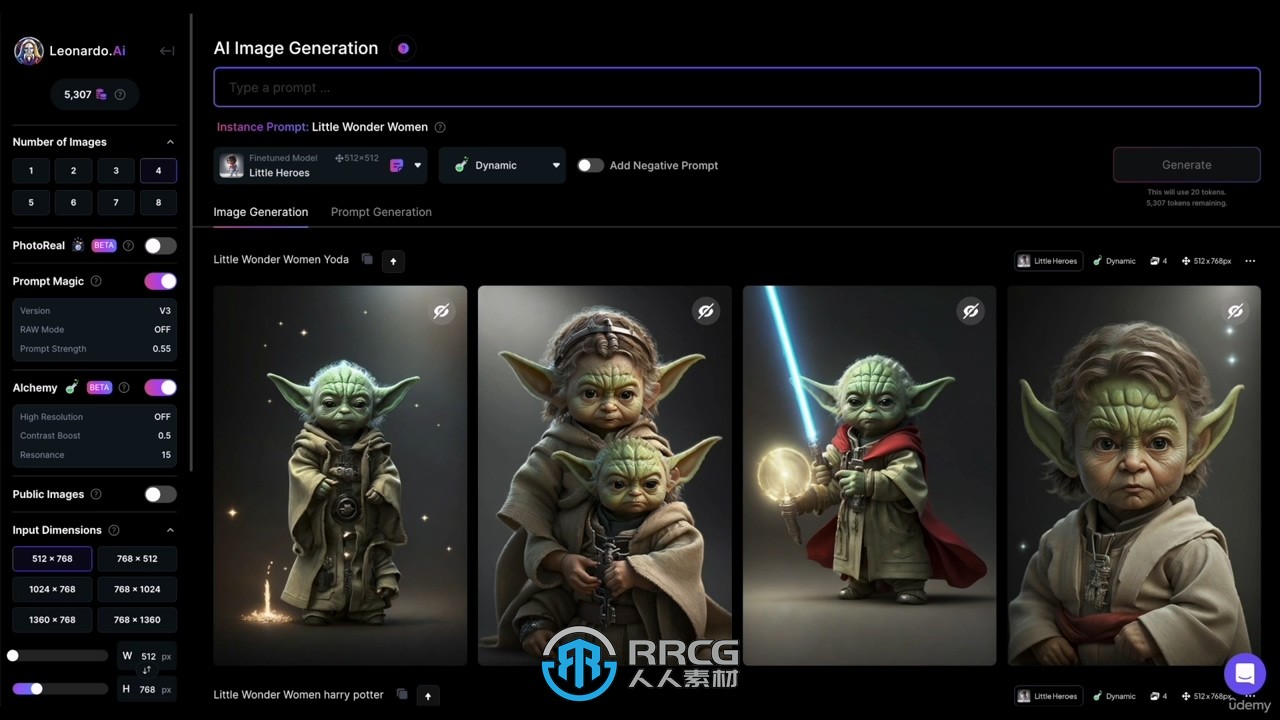Screen dimensions: 1280x720
Task: Toggle visibility on lightsaber Yoda image
Action: [x=970, y=311]
